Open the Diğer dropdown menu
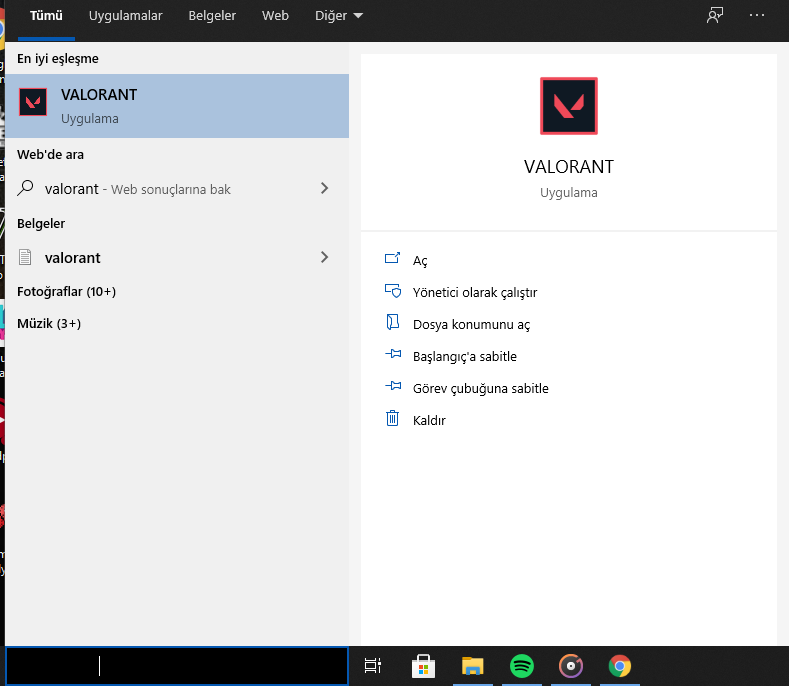Screen dimensions: 789x686 coord(339,16)
